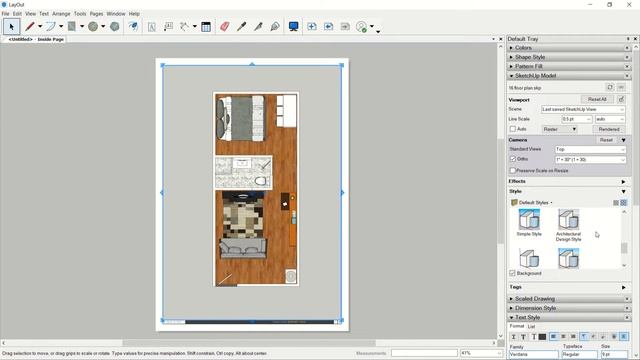Open the Arrange menu
The width and height of the screenshot is (640, 360).
coord(61,13)
